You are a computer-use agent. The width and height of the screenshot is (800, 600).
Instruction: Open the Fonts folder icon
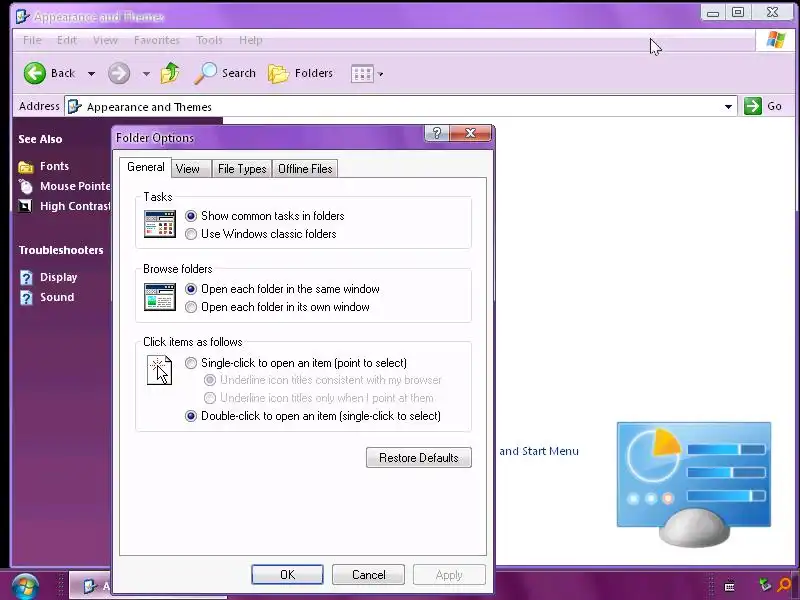point(26,166)
